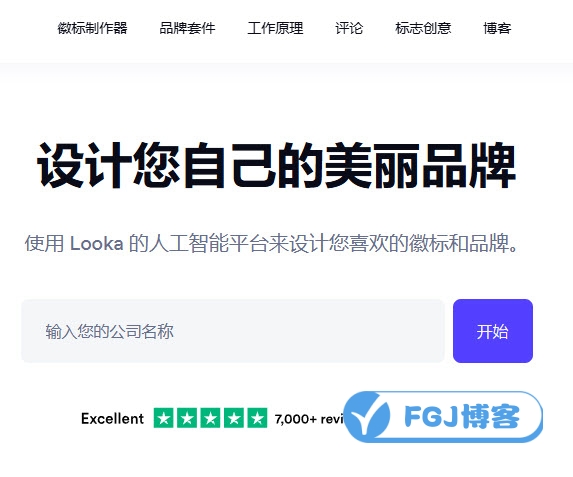This screenshot has width=573, height=477.
Task: Click the purple 开始 button
Action: click(493, 331)
